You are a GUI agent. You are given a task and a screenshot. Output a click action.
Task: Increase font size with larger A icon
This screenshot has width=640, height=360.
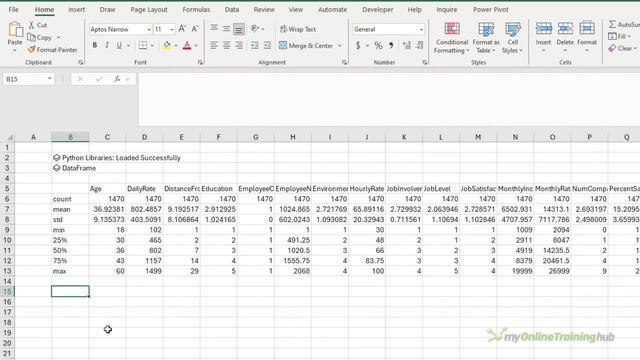click(182, 29)
